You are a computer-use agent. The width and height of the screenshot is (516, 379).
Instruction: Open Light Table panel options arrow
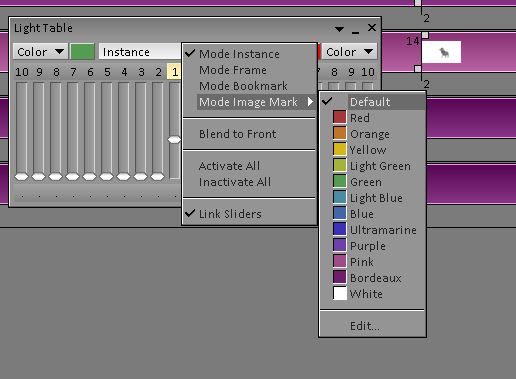point(339,29)
